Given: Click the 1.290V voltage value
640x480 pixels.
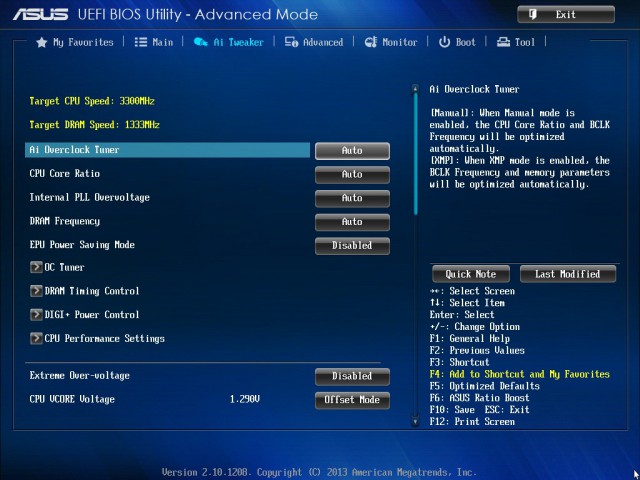Looking at the screenshot, I should click(x=244, y=399).
